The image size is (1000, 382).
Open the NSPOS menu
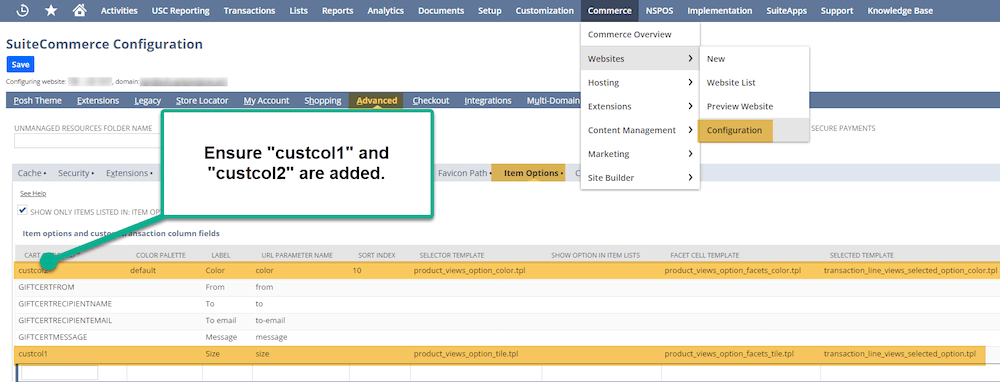[x=659, y=11]
